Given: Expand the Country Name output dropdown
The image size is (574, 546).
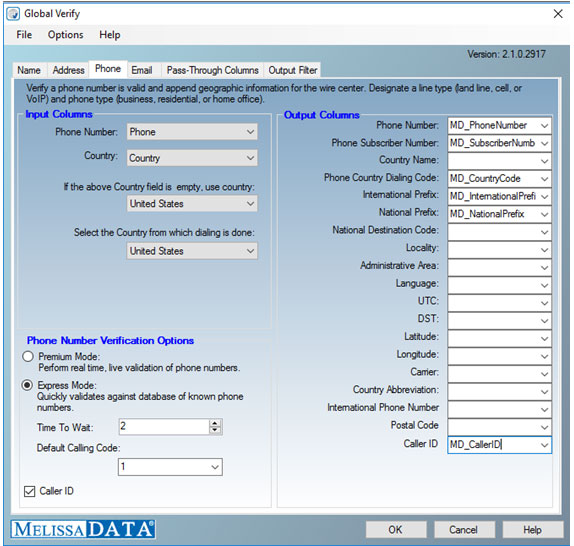Looking at the screenshot, I should (544, 161).
